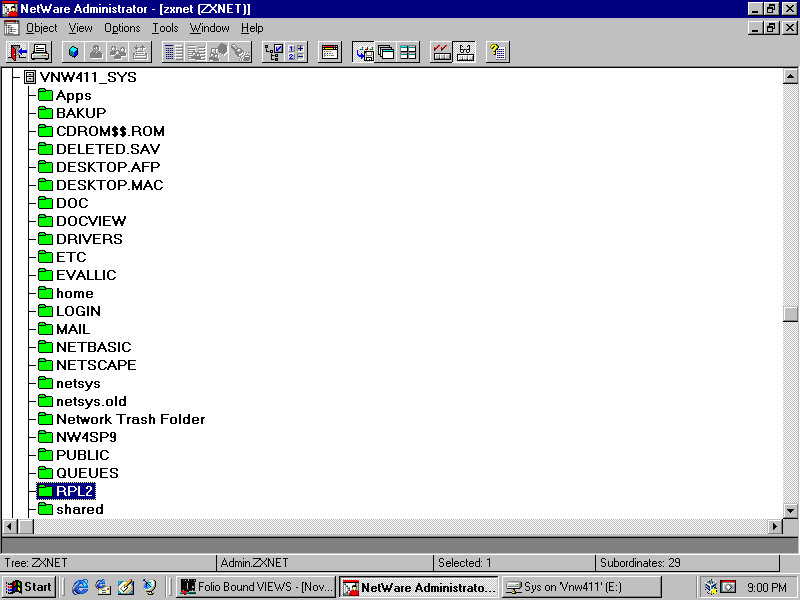Image resolution: width=800 pixels, height=600 pixels.
Task: Click the Start button
Action: pyautogui.click(x=30, y=587)
